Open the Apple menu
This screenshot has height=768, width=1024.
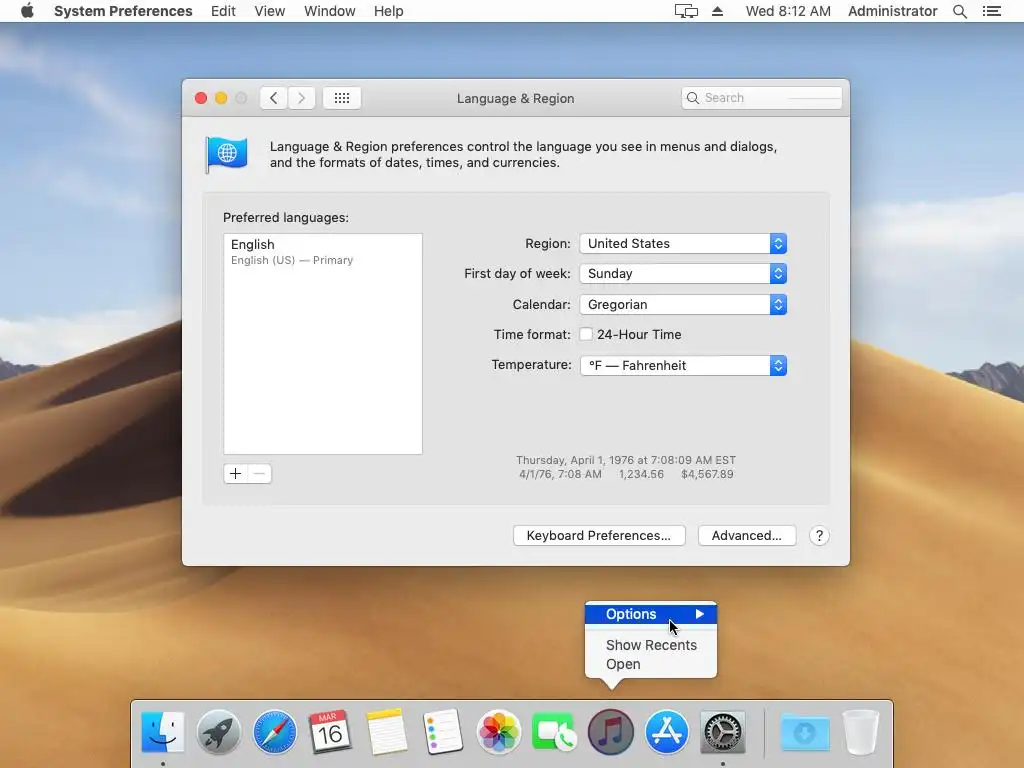click(x=27, y=11)
